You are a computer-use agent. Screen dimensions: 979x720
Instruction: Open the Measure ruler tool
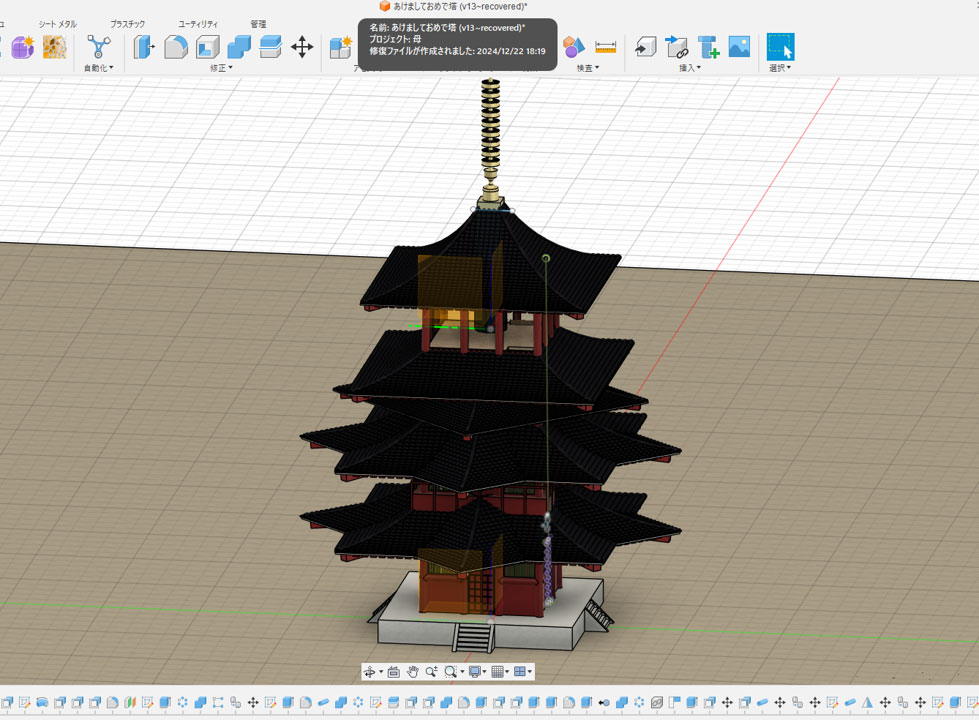click(x=605, y=47)
